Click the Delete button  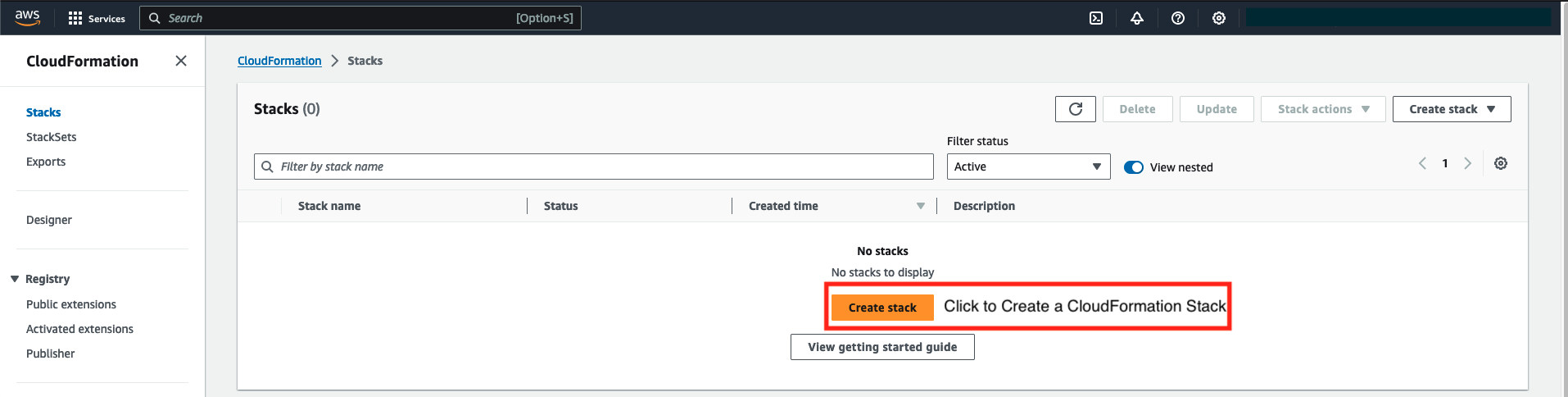pyautogui.click(x=1137, y=109)
